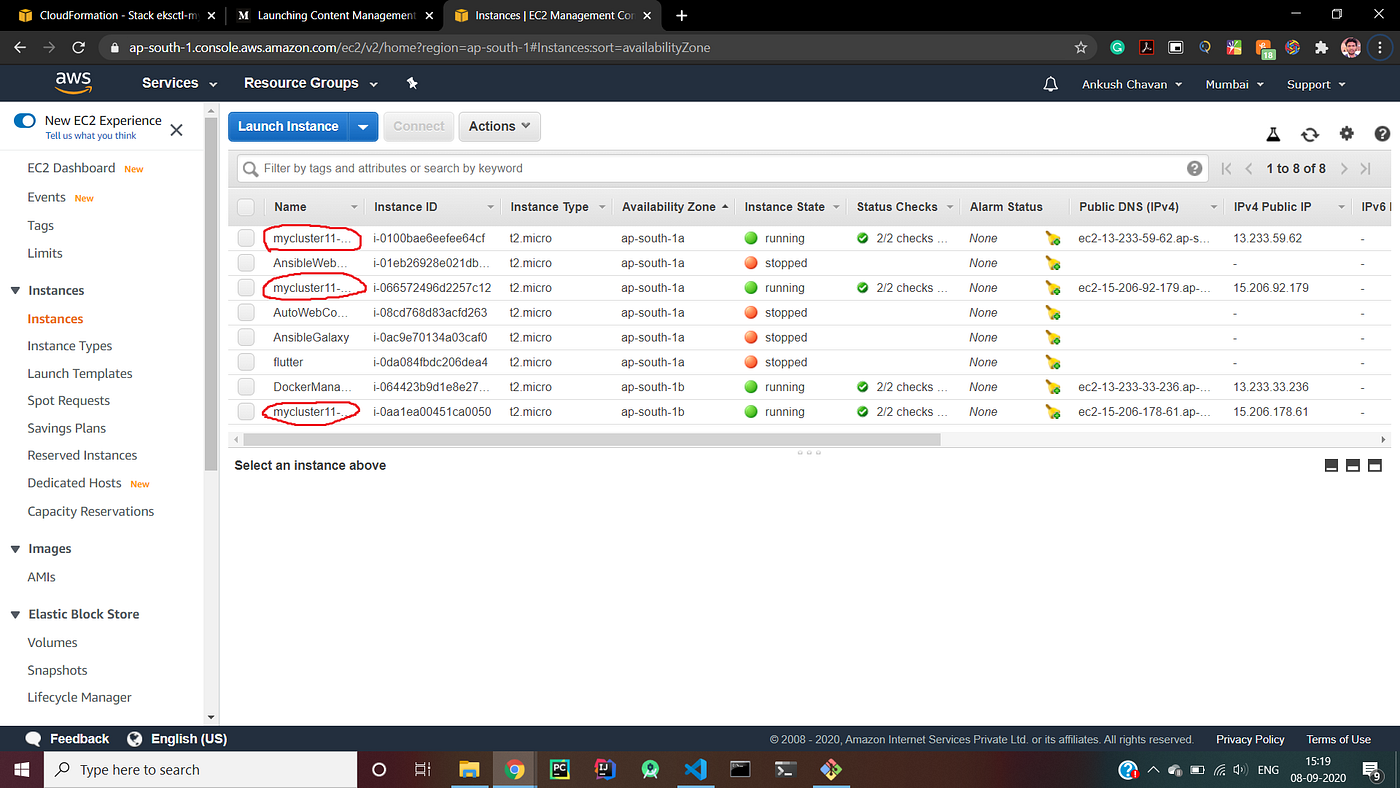The height and width of the screenshot is (788, 1400).
Task: Switch to Launching Content Management tab
Action: (x=335, y=16)
